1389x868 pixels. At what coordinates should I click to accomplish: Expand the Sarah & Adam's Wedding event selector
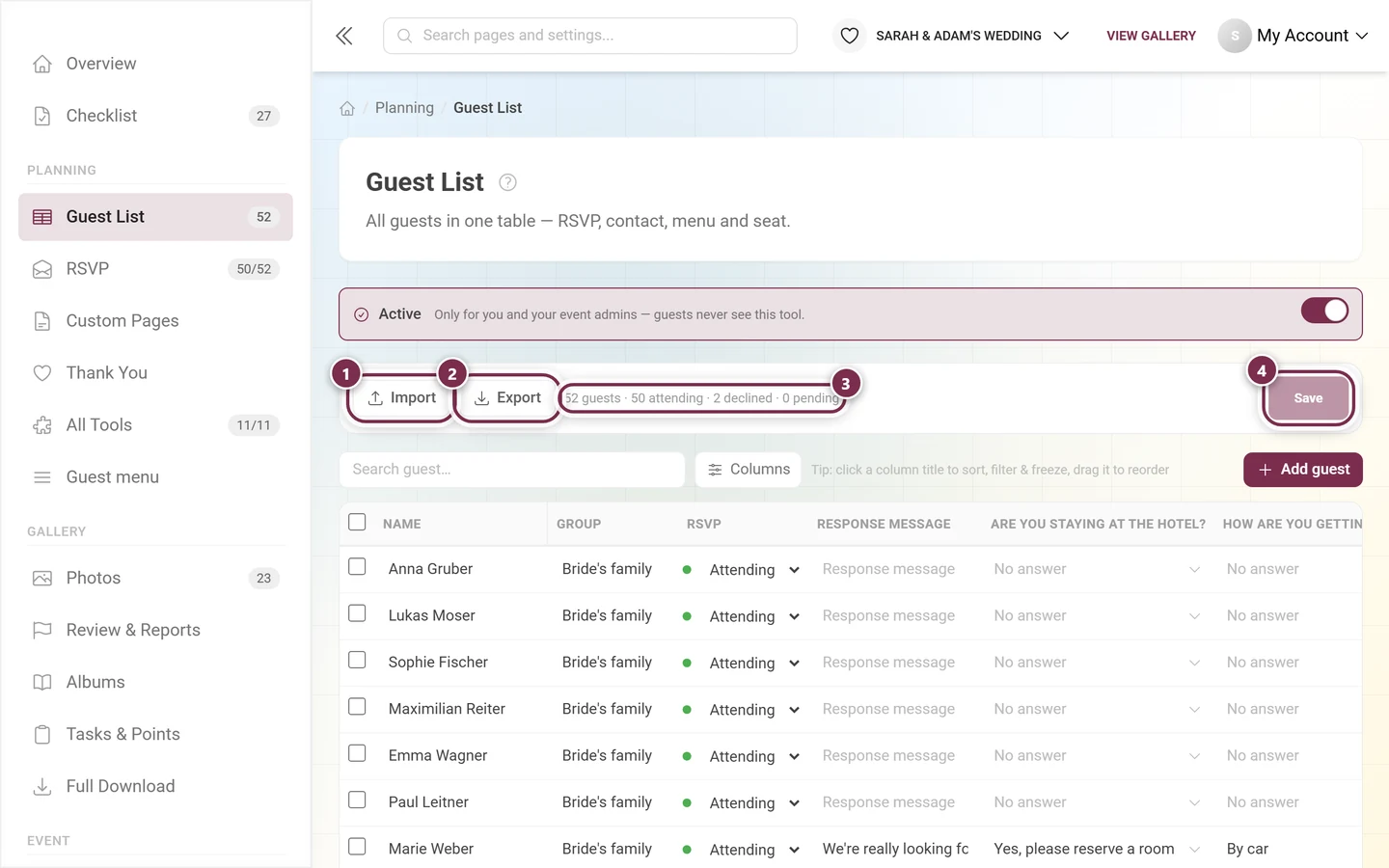click(x=959, y=36)
